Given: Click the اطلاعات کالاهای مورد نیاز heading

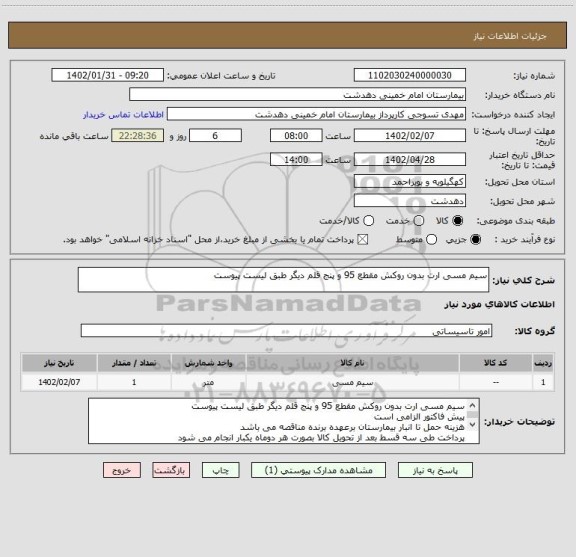Looking at the screenshot, I should pyautogui.click(x=500, y=304).
